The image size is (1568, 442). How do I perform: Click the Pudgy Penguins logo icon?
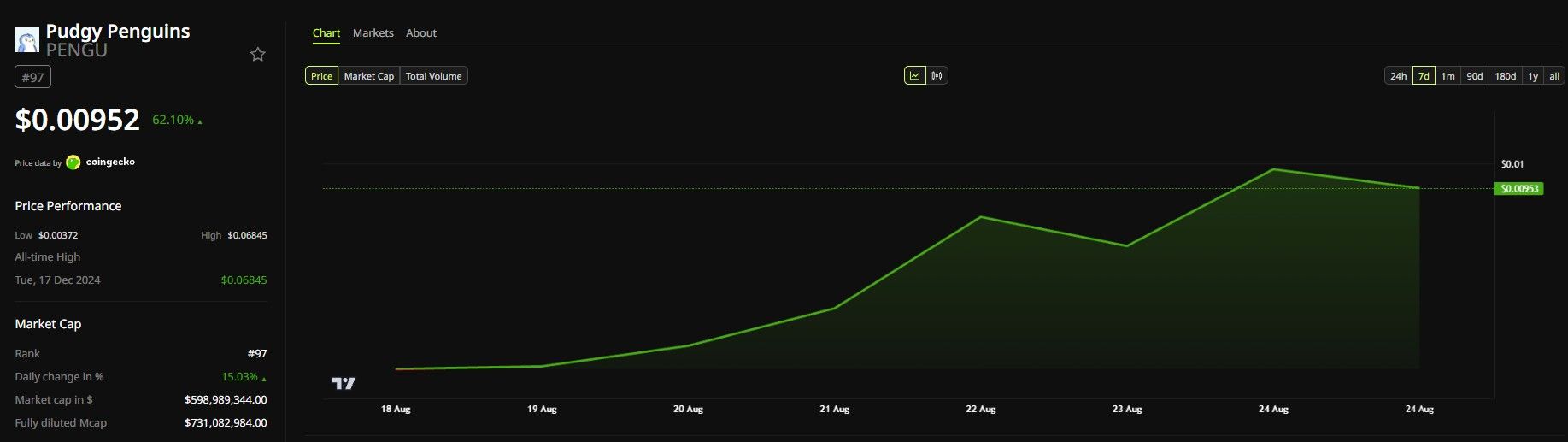[26, 40]
